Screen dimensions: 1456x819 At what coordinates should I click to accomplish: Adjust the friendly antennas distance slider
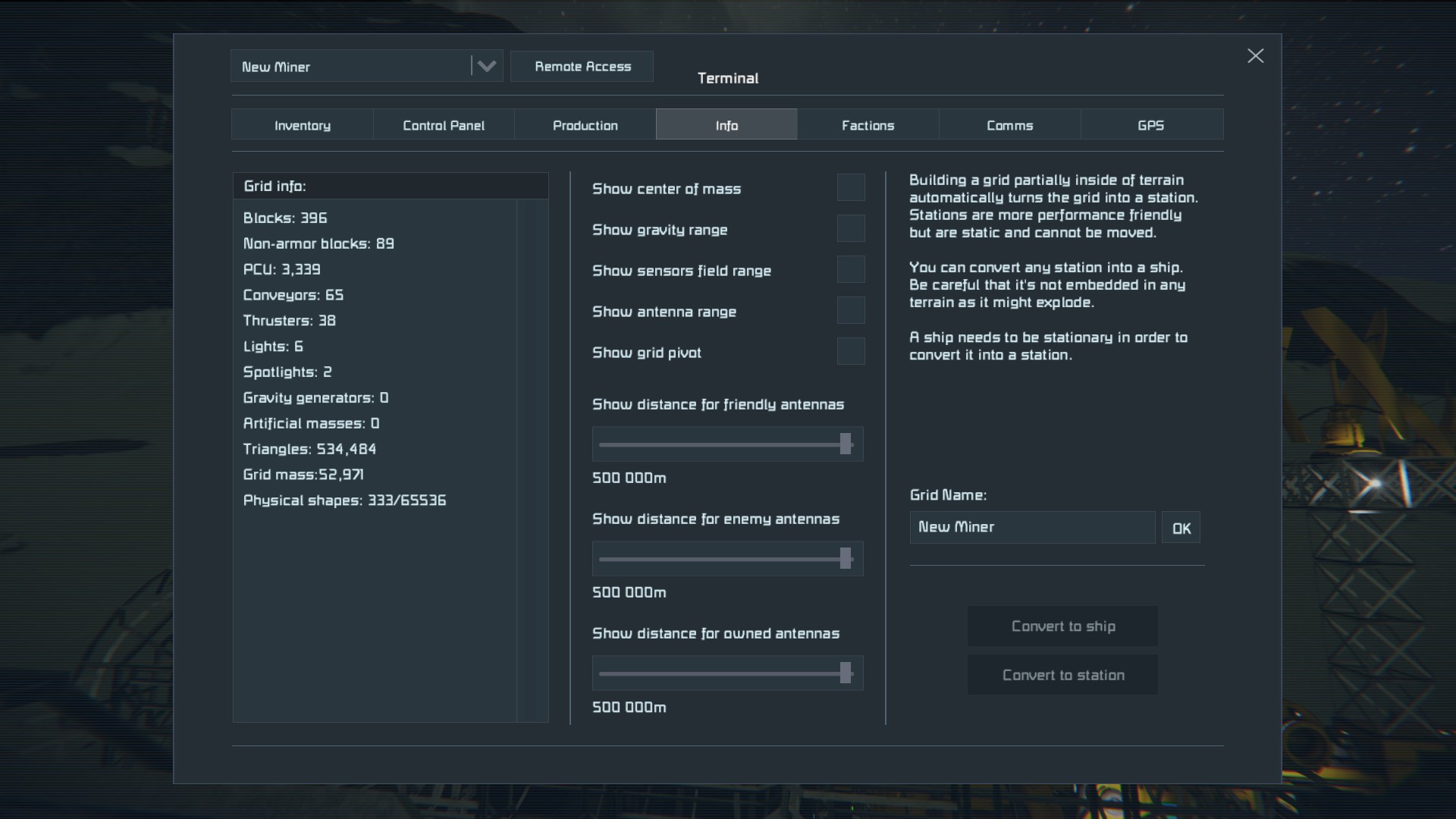pos(727,444)
